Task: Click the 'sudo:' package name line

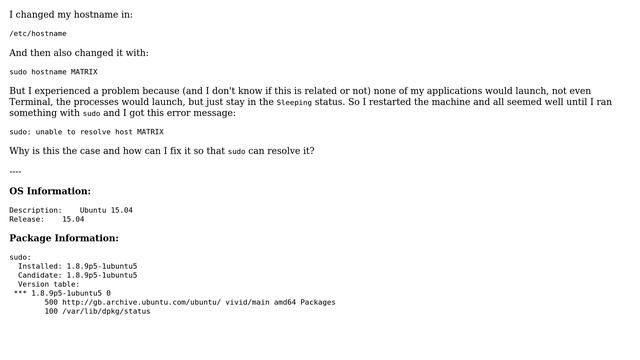Action: [x=20, y=257]
